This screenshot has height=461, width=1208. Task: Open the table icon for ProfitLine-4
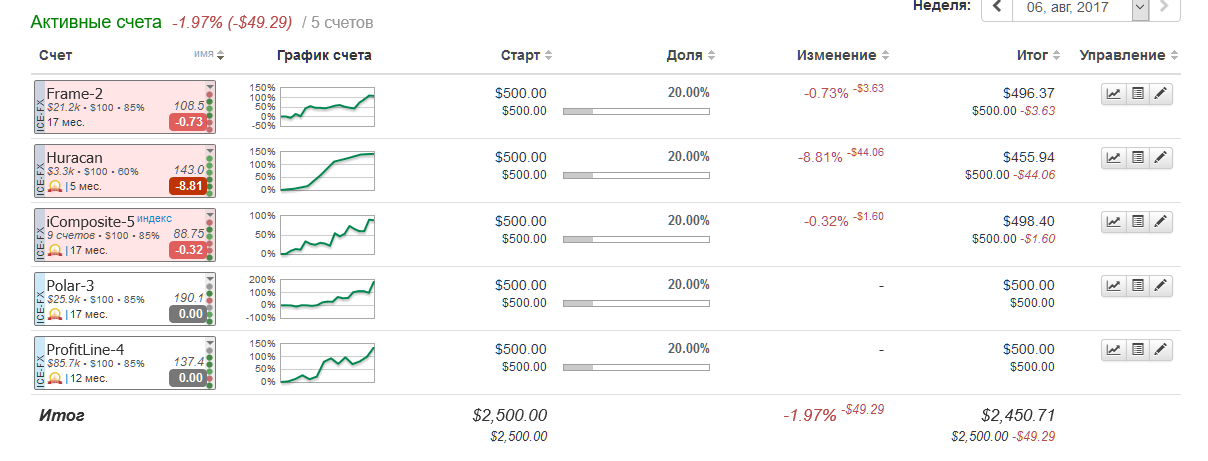pos(1137,350)
